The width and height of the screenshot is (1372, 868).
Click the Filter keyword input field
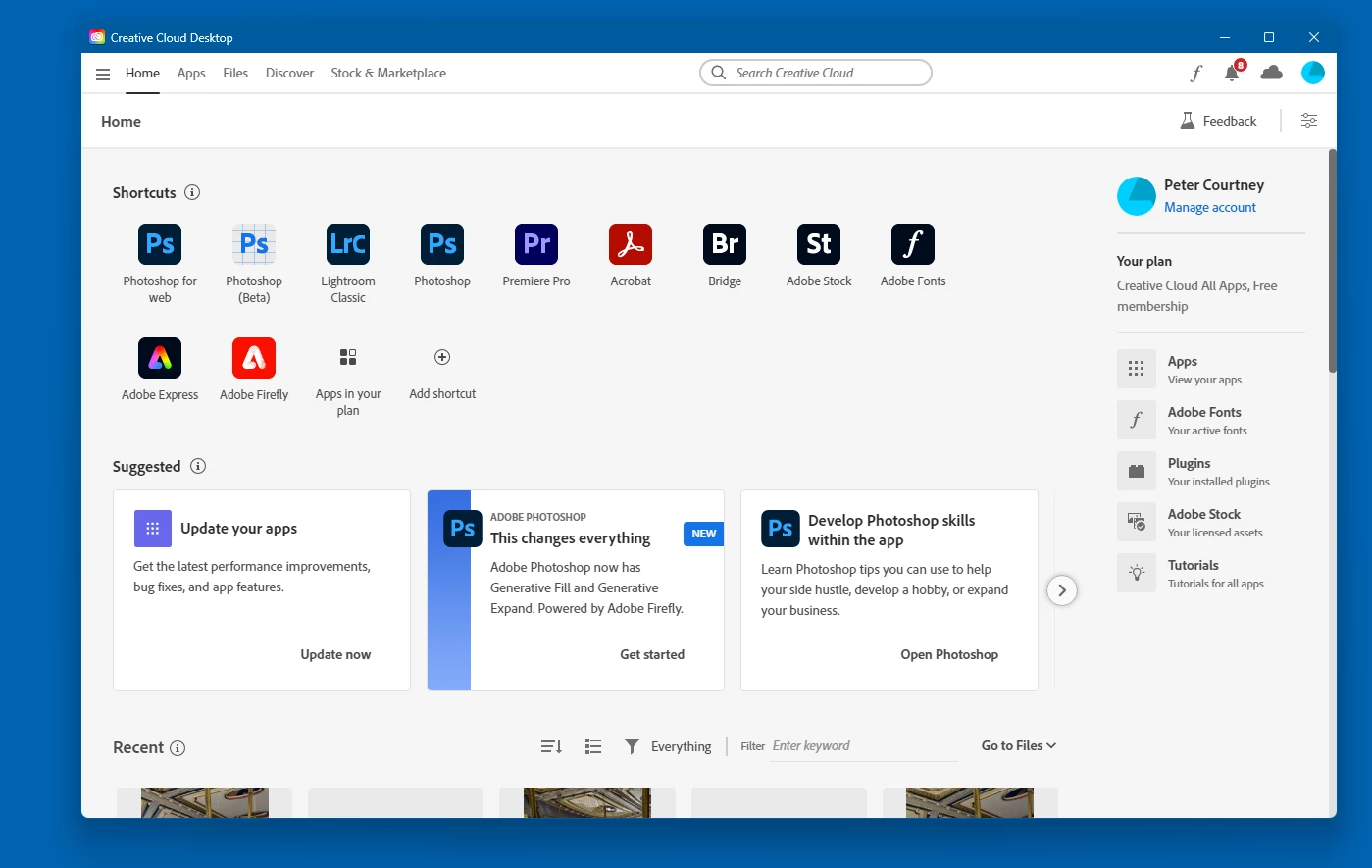pyautogui.click(x=864, y=746)
